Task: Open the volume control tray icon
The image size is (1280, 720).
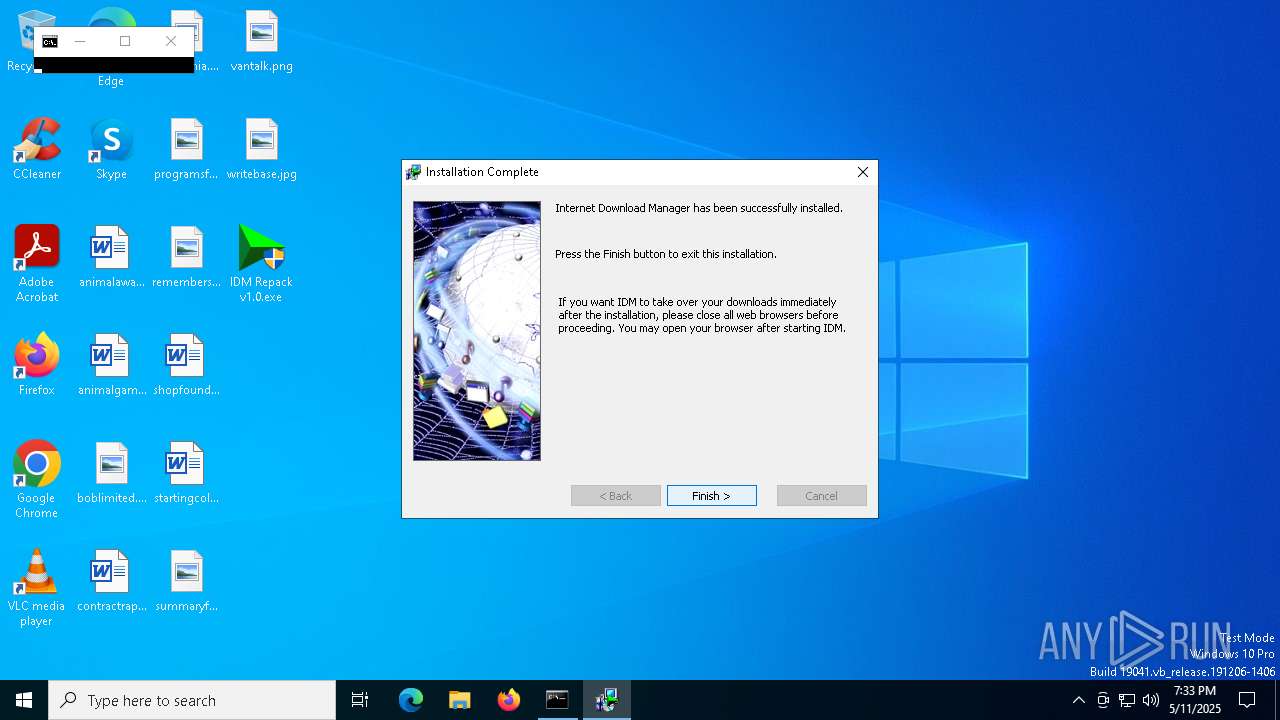Action: [x=1151, y=700]
